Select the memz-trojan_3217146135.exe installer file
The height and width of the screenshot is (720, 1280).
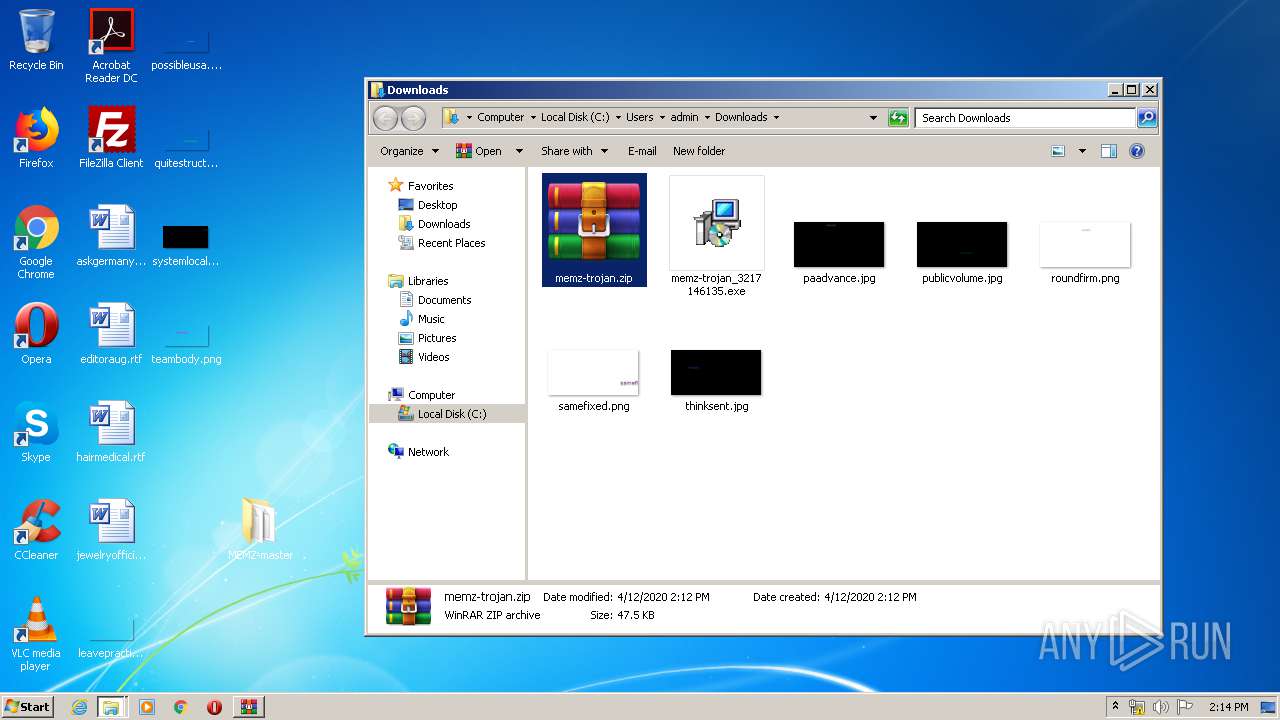pyautogui.click(x=716, y=236)
